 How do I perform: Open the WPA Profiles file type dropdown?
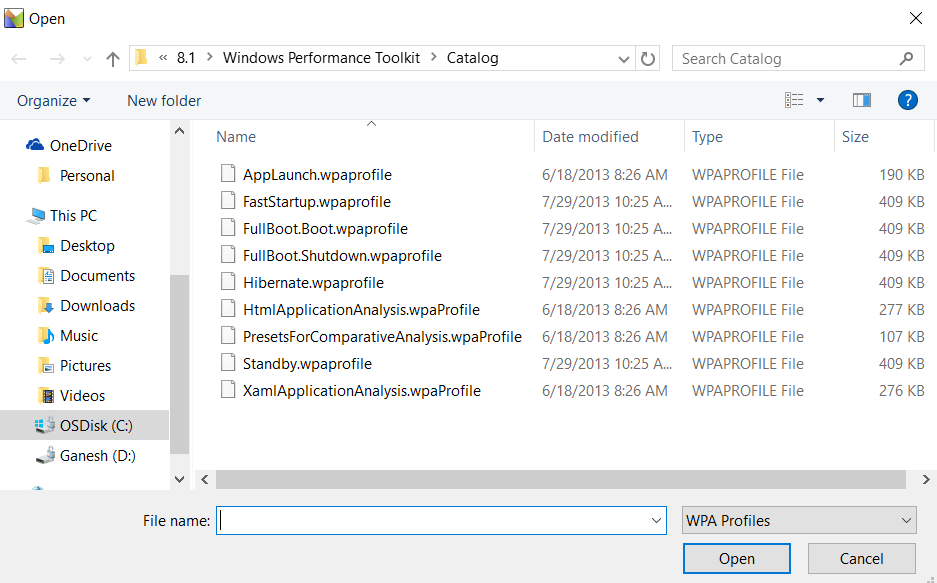[x=799, y=520]
